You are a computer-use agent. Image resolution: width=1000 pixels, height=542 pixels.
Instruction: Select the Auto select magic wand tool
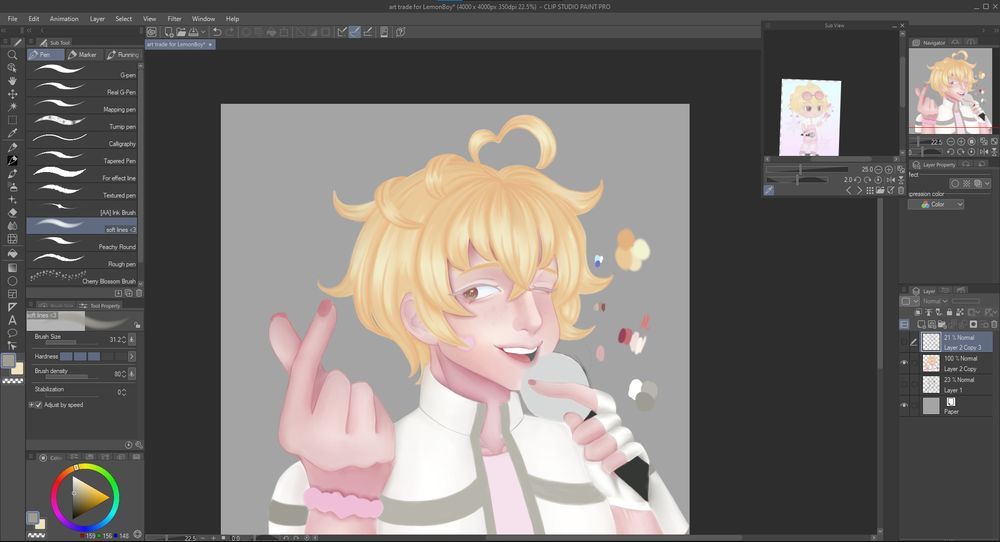click(x=12, y=106)
